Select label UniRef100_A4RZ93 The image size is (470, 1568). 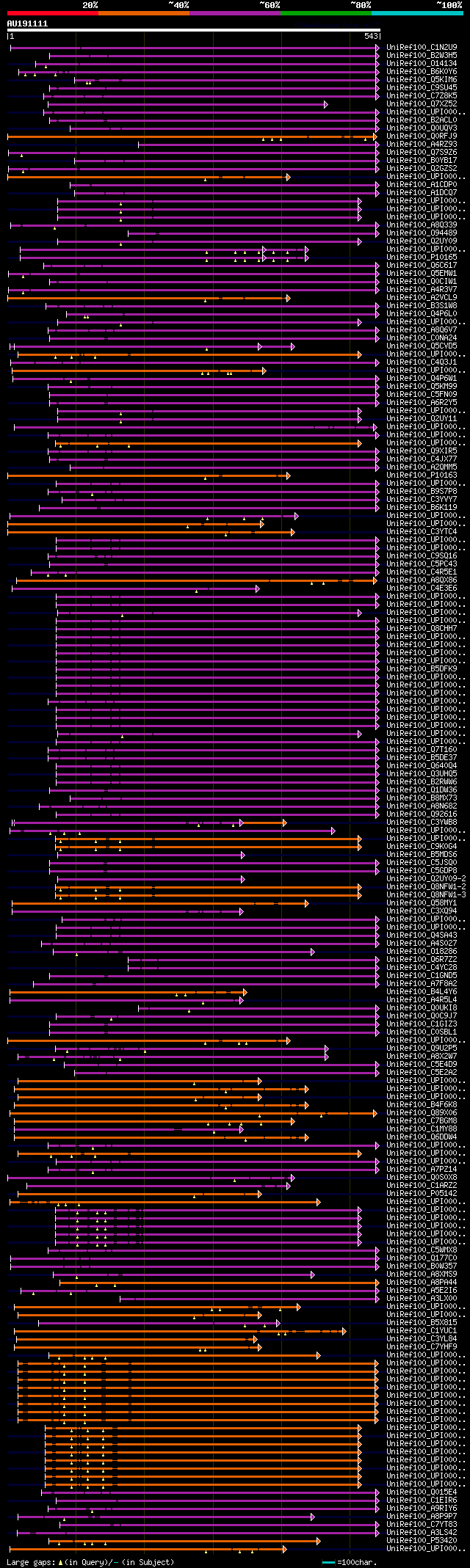(x=422, y=144)
